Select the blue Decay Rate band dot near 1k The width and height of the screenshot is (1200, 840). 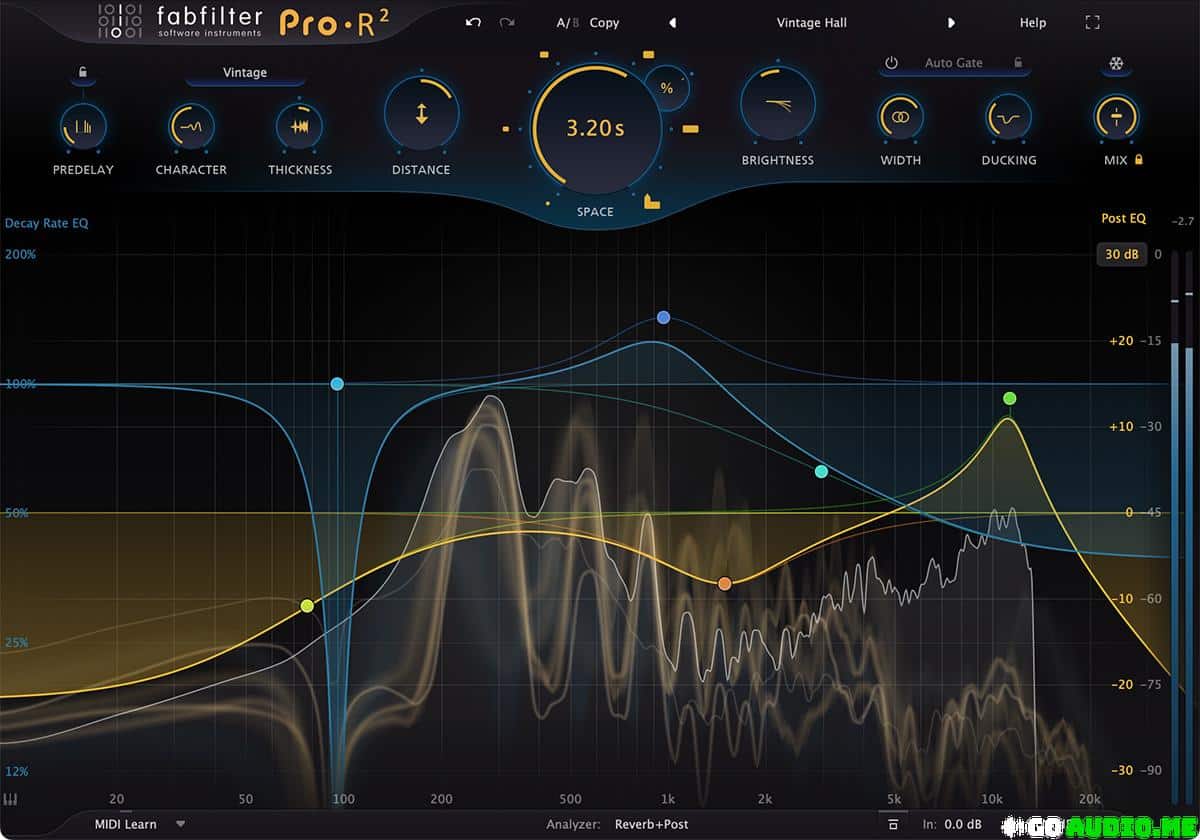pos(663,318)
